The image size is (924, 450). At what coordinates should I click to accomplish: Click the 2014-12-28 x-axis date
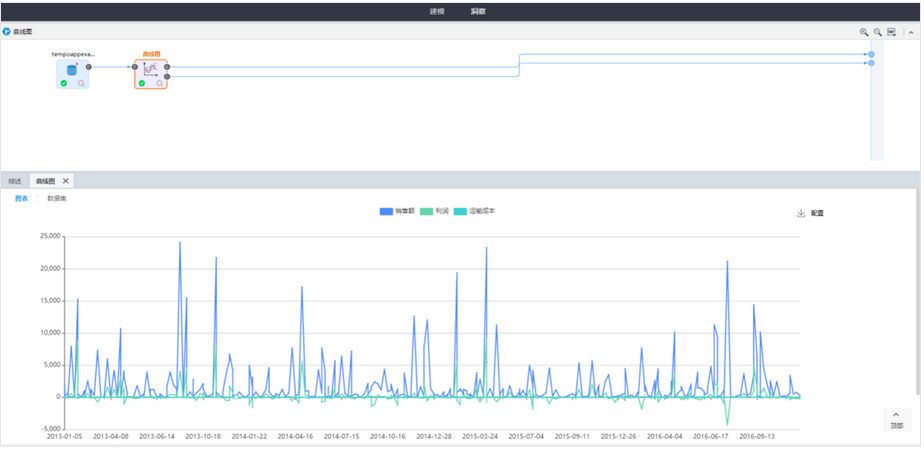(x=434, y=437)
